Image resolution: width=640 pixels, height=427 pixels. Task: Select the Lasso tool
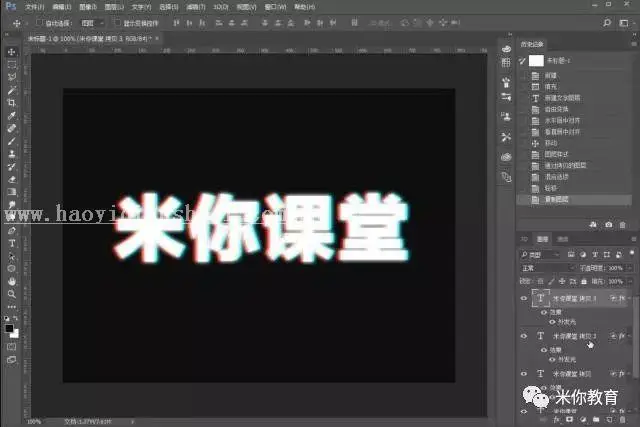[x=11, y=77]
